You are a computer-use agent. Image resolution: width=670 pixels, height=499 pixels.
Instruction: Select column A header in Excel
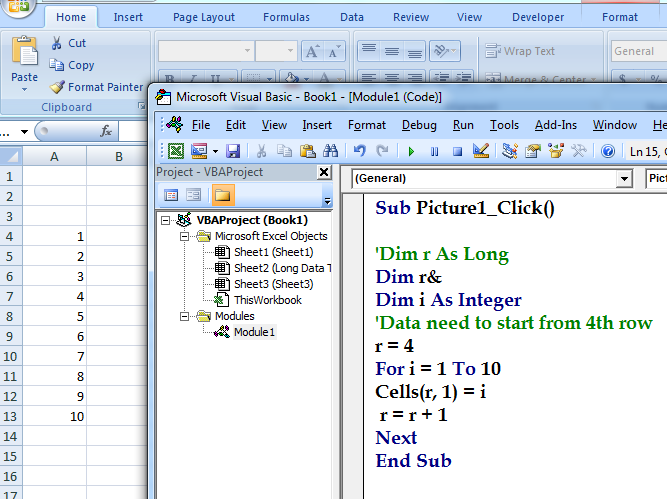54,157
